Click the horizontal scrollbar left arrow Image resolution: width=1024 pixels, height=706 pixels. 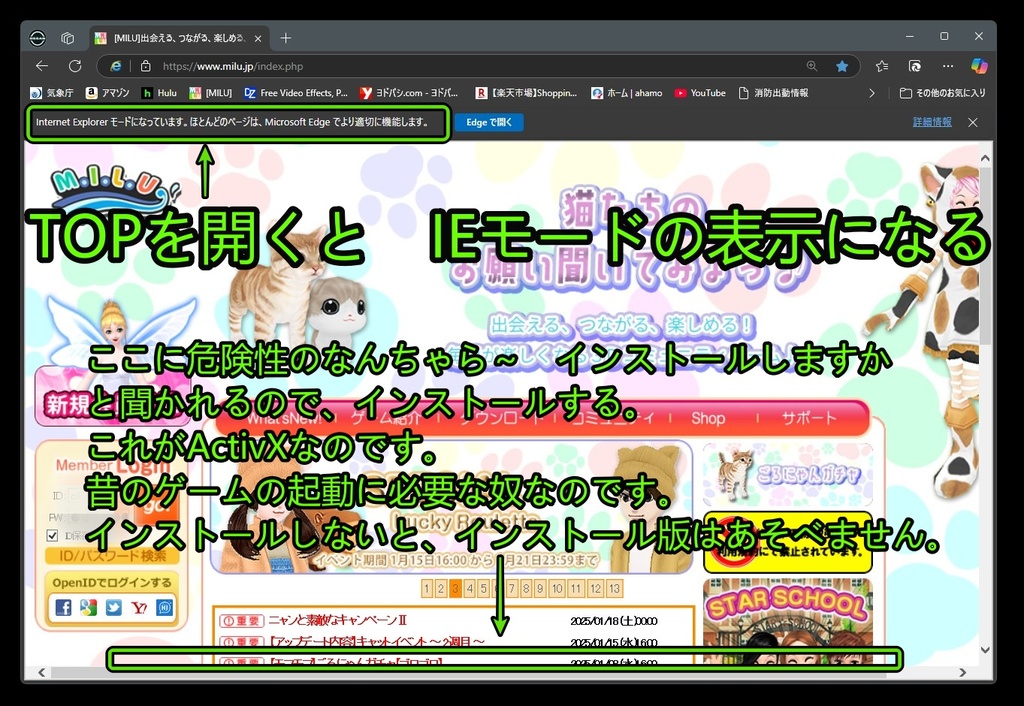click(42, 672)
